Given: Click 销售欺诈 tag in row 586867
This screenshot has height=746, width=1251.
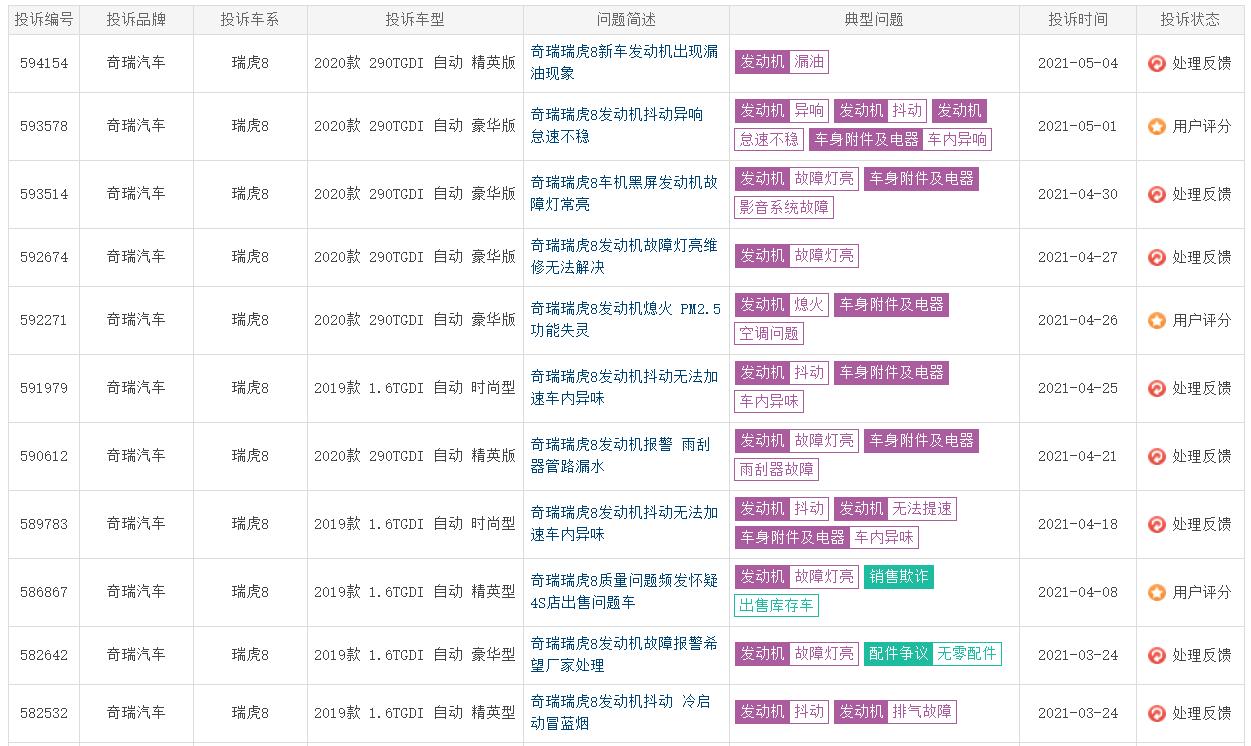Looking at the screenshot, I should click(x=898, y=576).
